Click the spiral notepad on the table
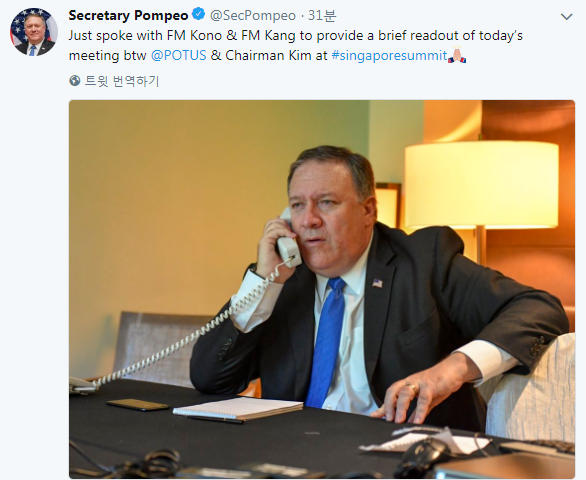 [x=238, y=408]
